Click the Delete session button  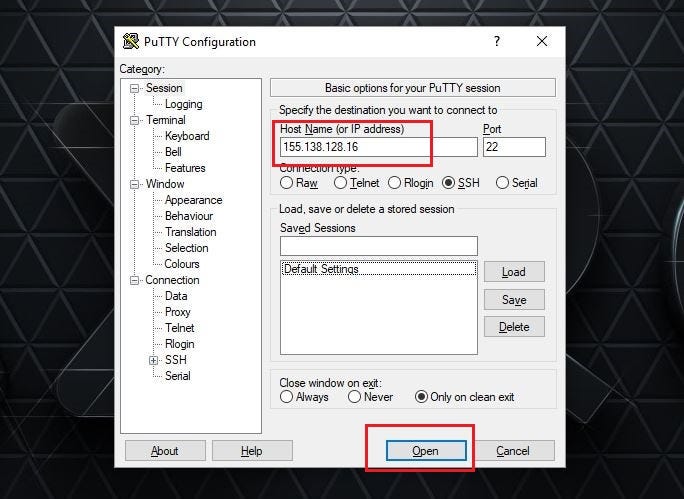[x=514, y=327]
